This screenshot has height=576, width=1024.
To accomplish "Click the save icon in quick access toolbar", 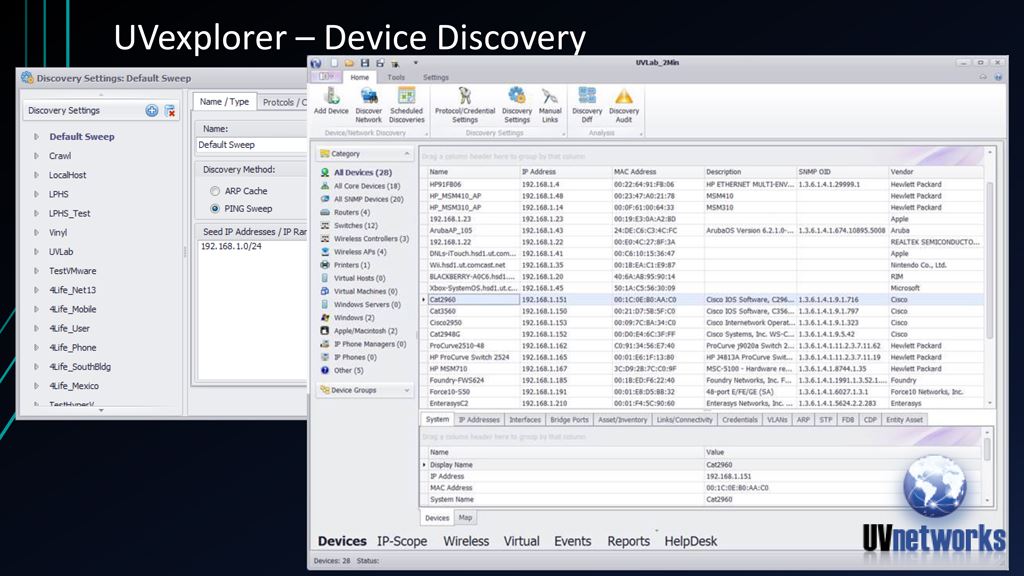I will [x=364, y=63].
